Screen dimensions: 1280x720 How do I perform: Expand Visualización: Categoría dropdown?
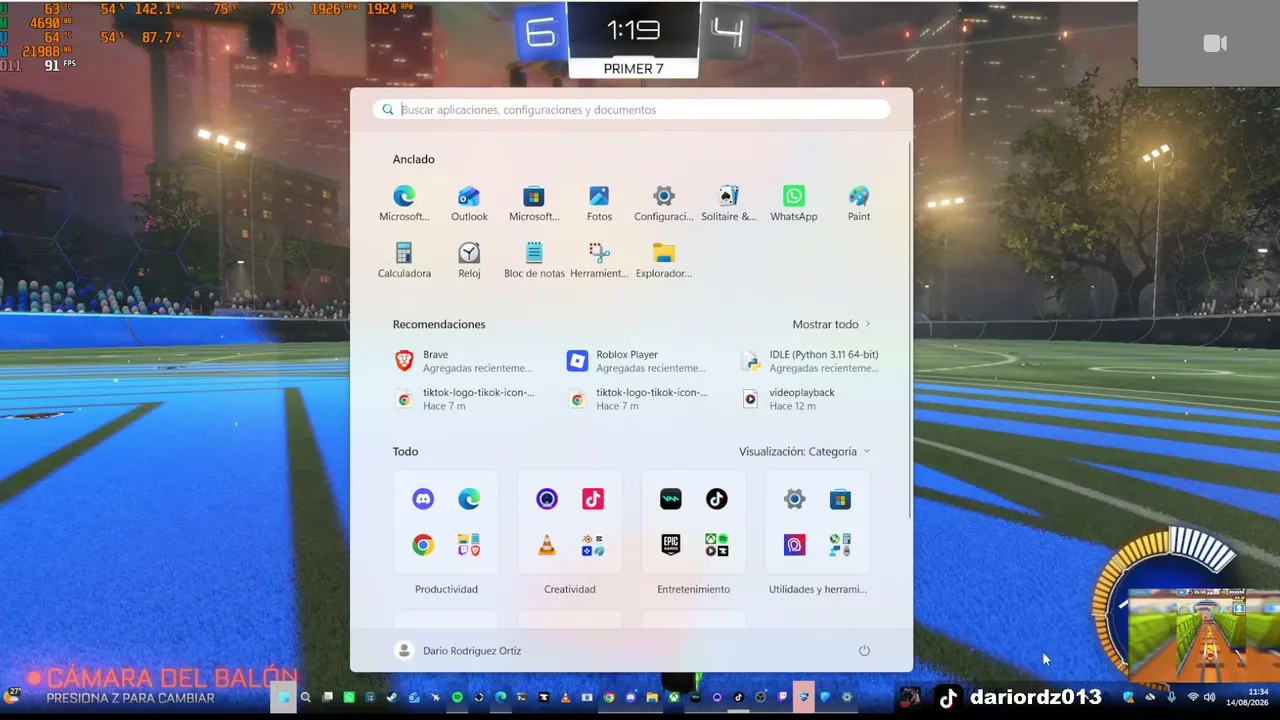click(x=805, y=452)
